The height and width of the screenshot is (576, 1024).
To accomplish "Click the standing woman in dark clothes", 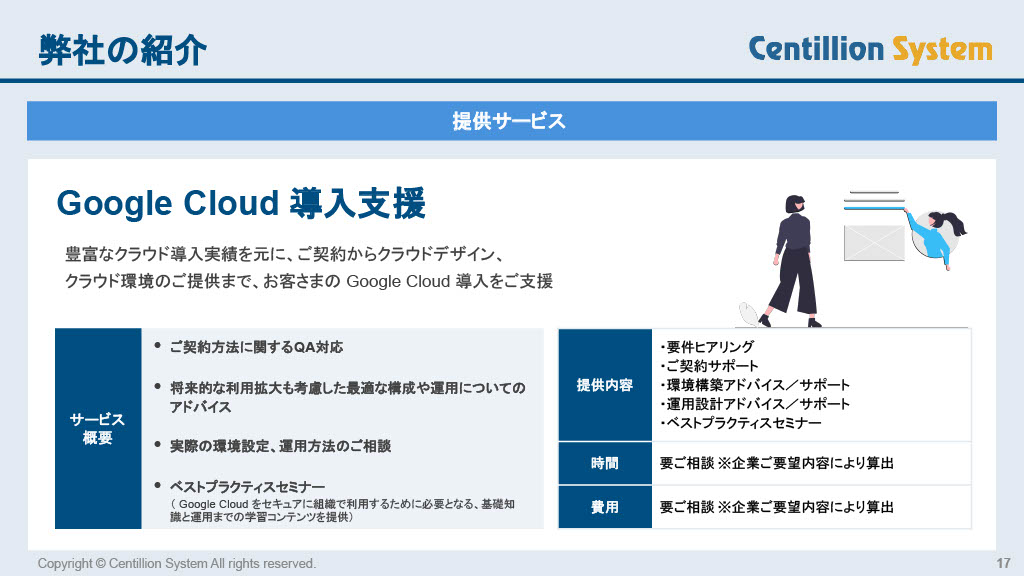I will tap(796, 258).
